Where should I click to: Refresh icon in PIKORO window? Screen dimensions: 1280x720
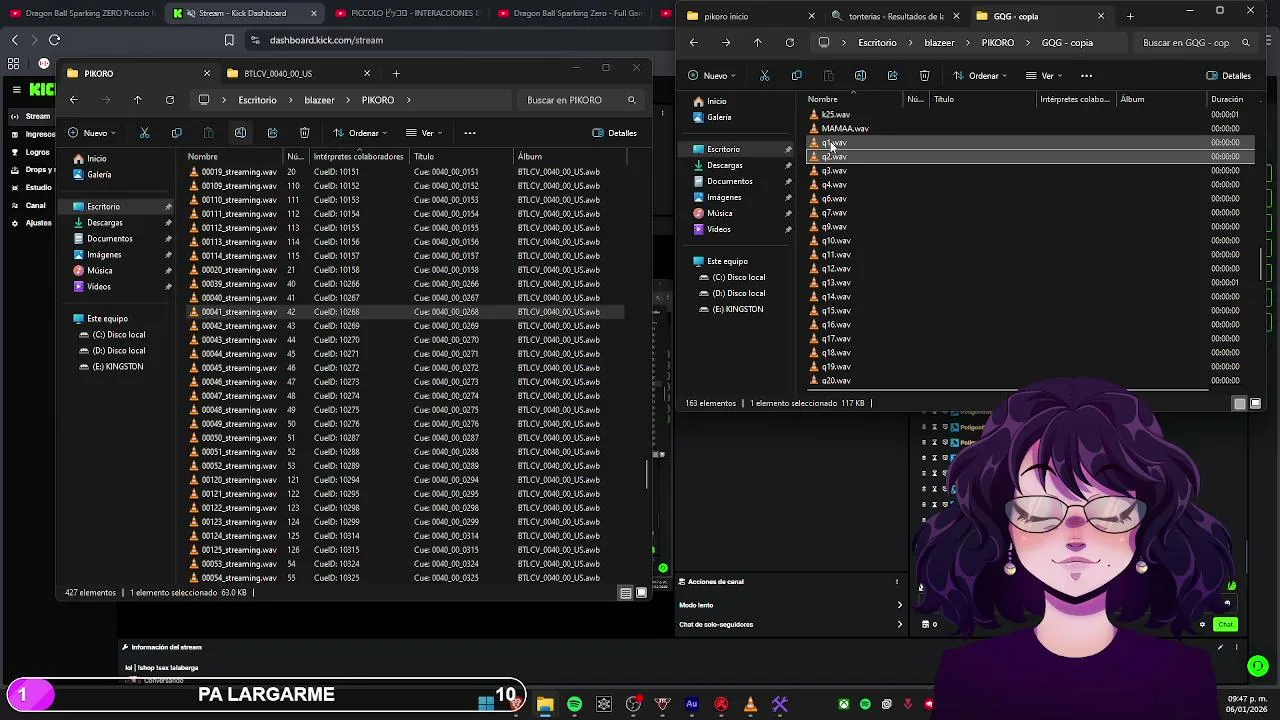click(170, 100)
